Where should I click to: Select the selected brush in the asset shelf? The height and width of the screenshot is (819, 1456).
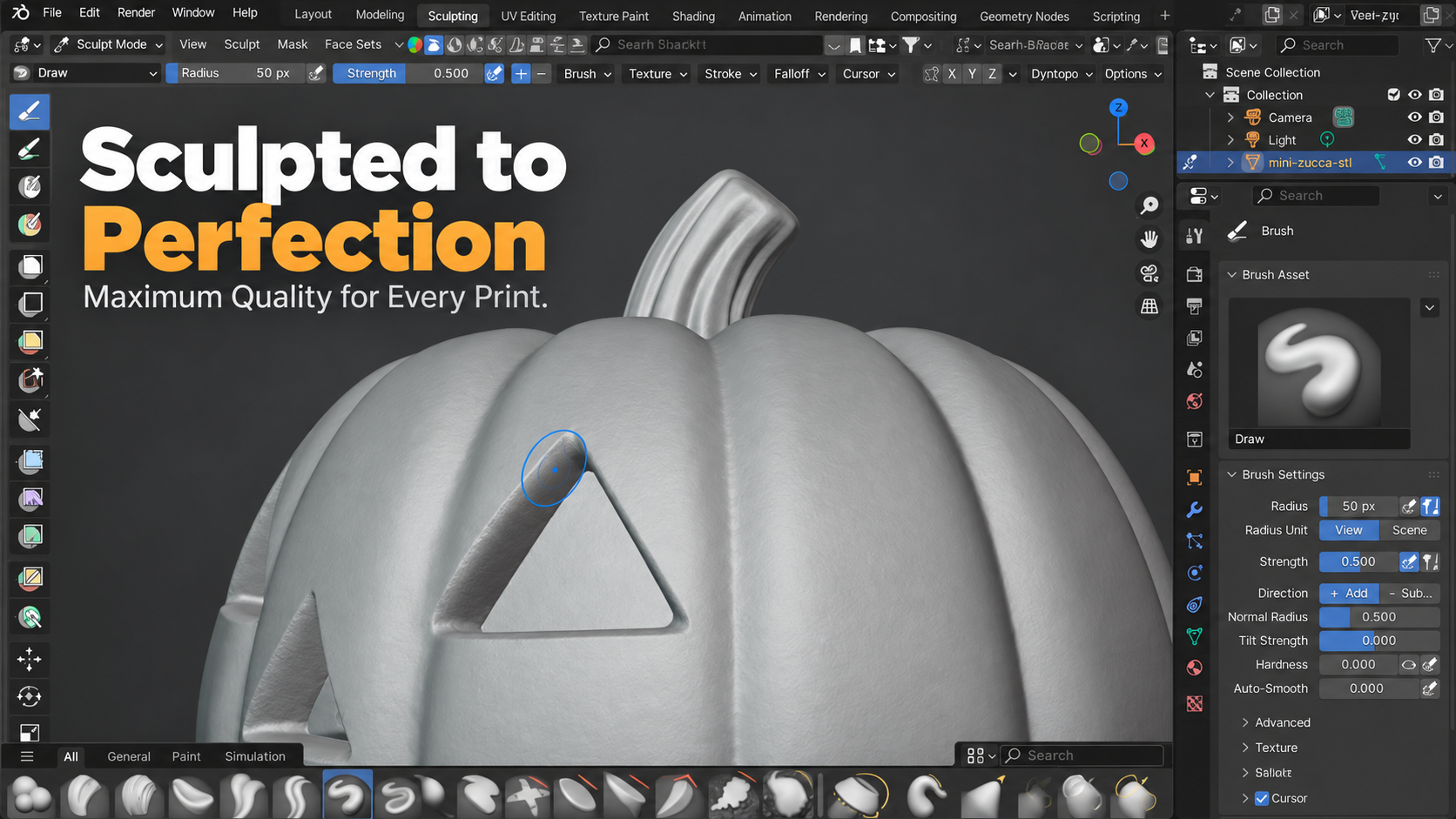pos(347,794)
